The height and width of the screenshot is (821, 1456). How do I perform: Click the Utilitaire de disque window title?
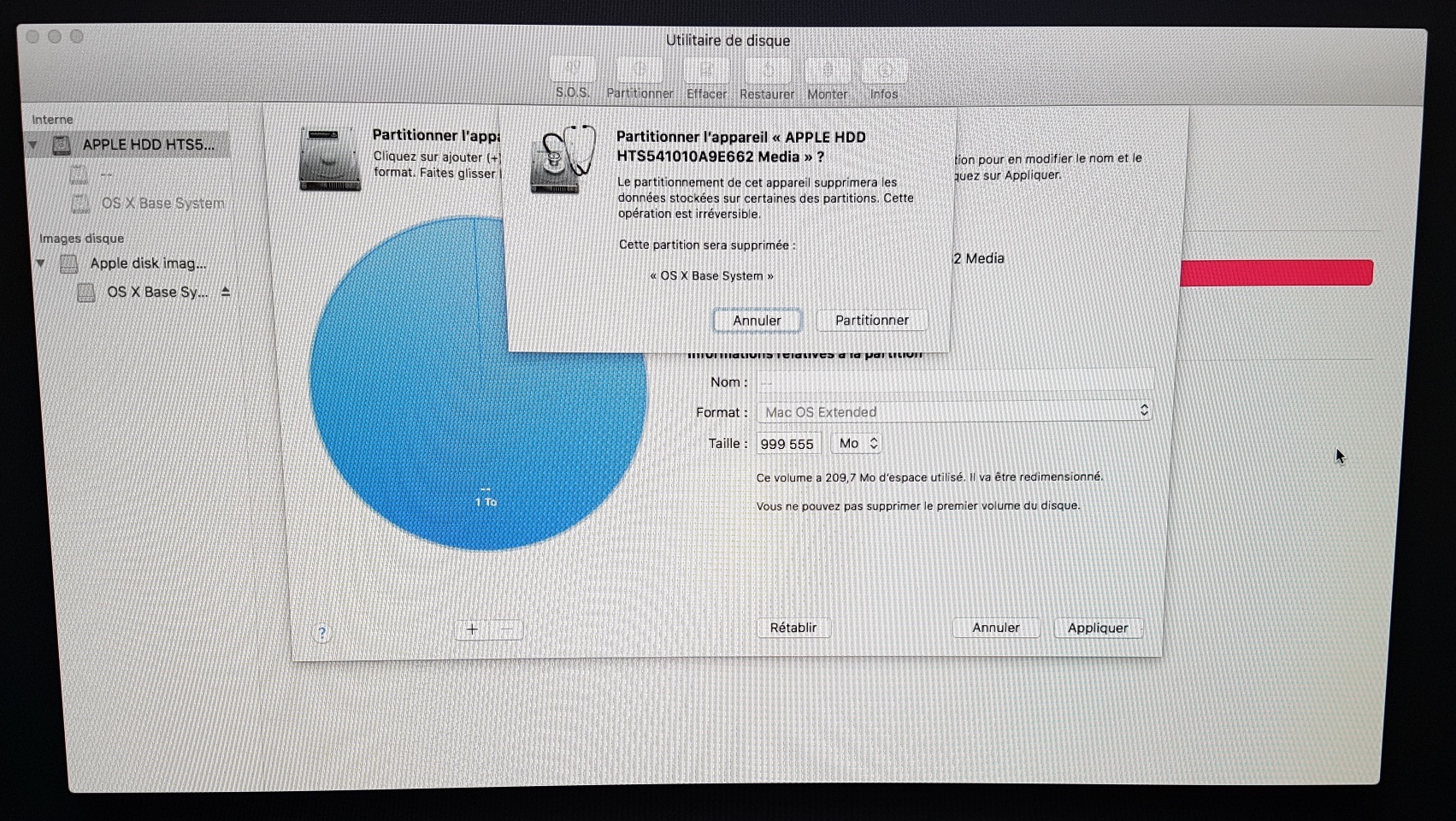728,40
